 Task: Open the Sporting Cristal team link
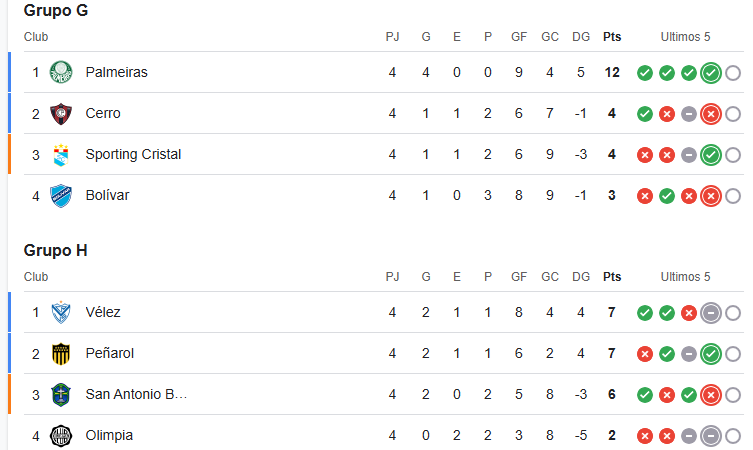pos(133,154)
